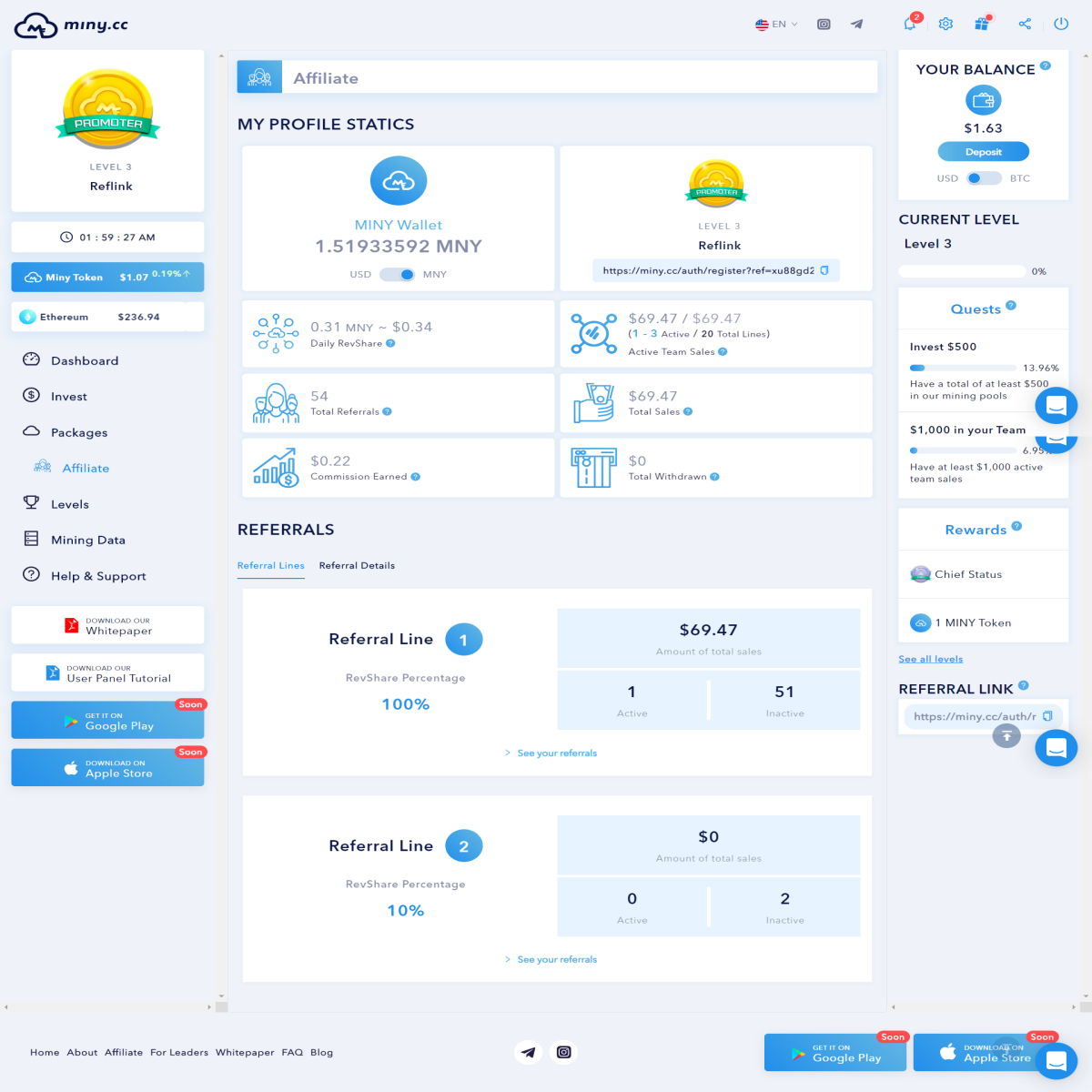The width and height of the screenshot is (1092, 1092).
Task: Switch to the Referral Details tab
Action: coord(357,565)
